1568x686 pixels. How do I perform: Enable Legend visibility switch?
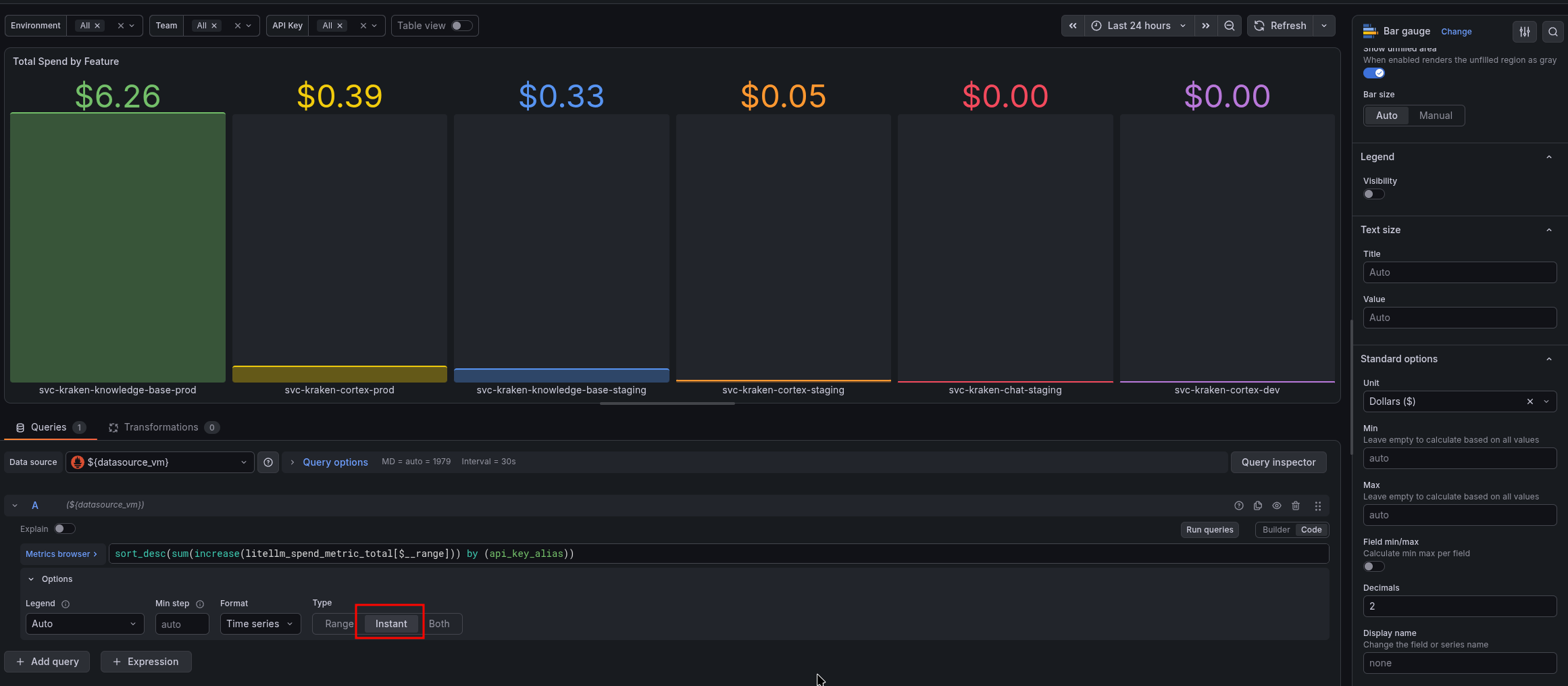(x=1374, y=194)
